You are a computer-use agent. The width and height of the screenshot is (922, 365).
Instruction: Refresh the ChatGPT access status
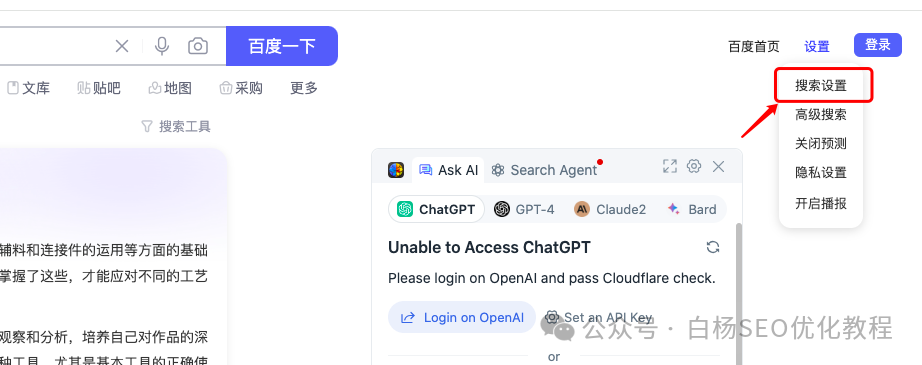tap(713, 247)
